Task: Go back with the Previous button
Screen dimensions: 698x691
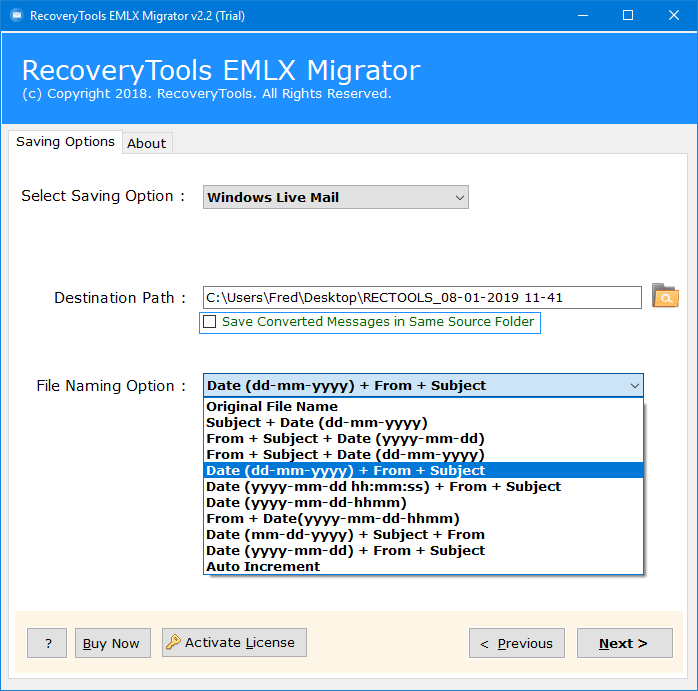Action: tap(517, 643)
